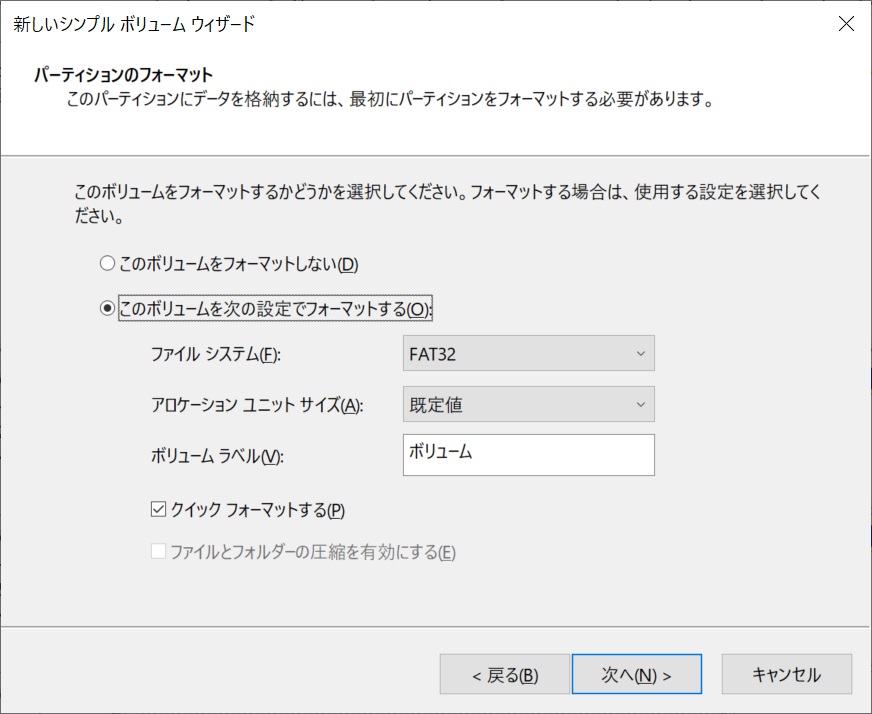This screenshot has width=872, height=714.
Task: Click the title bar text 新しいシンプル ボリューム ウィザード
Action: (134, 24)
